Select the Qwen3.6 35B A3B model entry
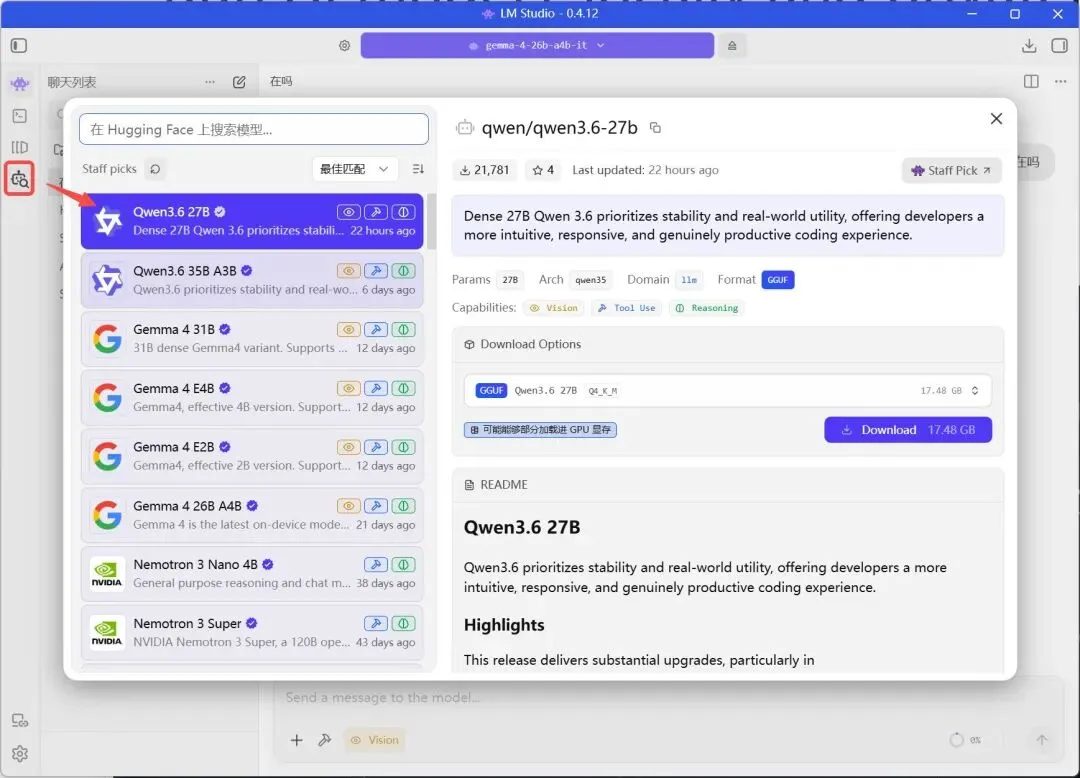 point(252,280)
